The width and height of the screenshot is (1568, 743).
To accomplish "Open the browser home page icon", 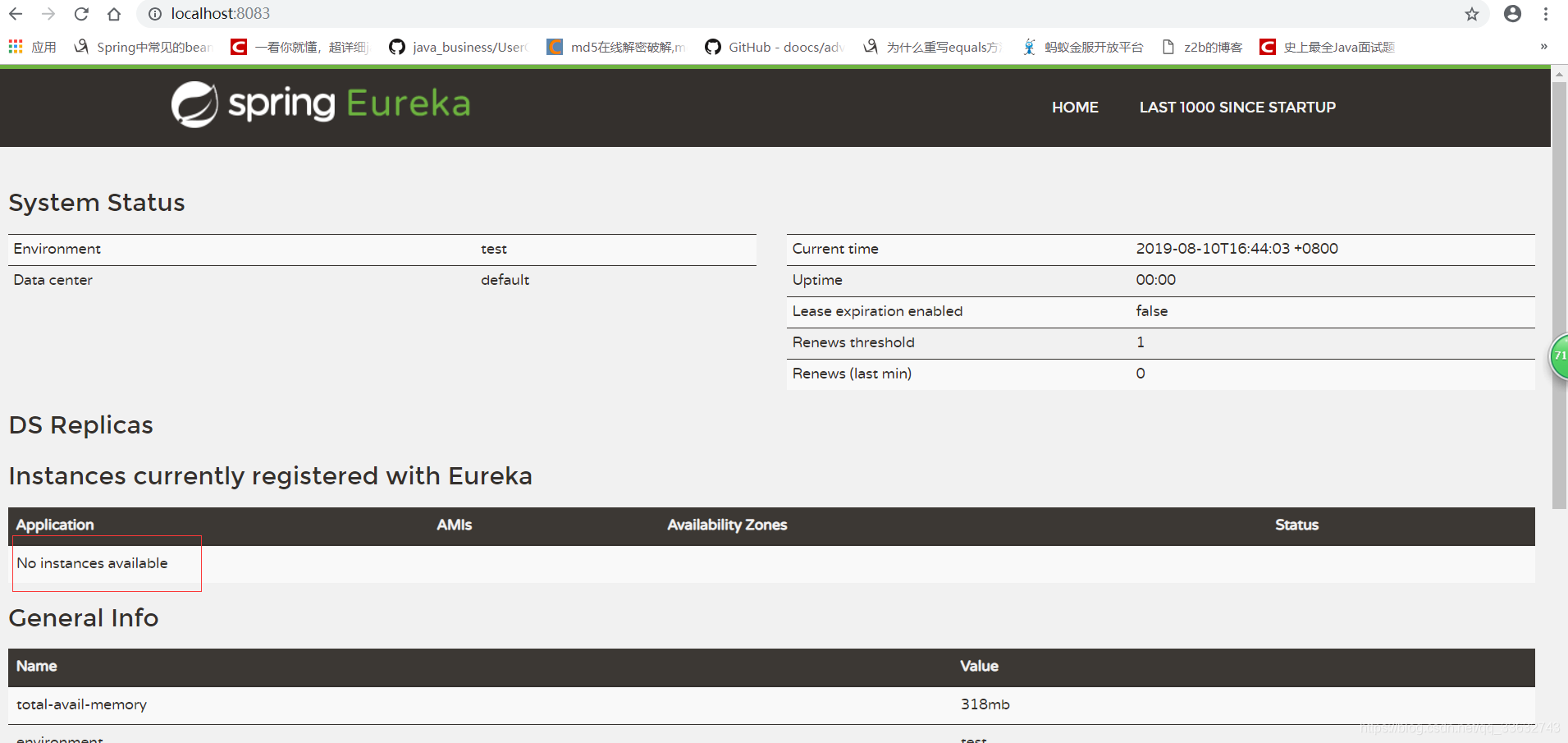I will point(114,14).
